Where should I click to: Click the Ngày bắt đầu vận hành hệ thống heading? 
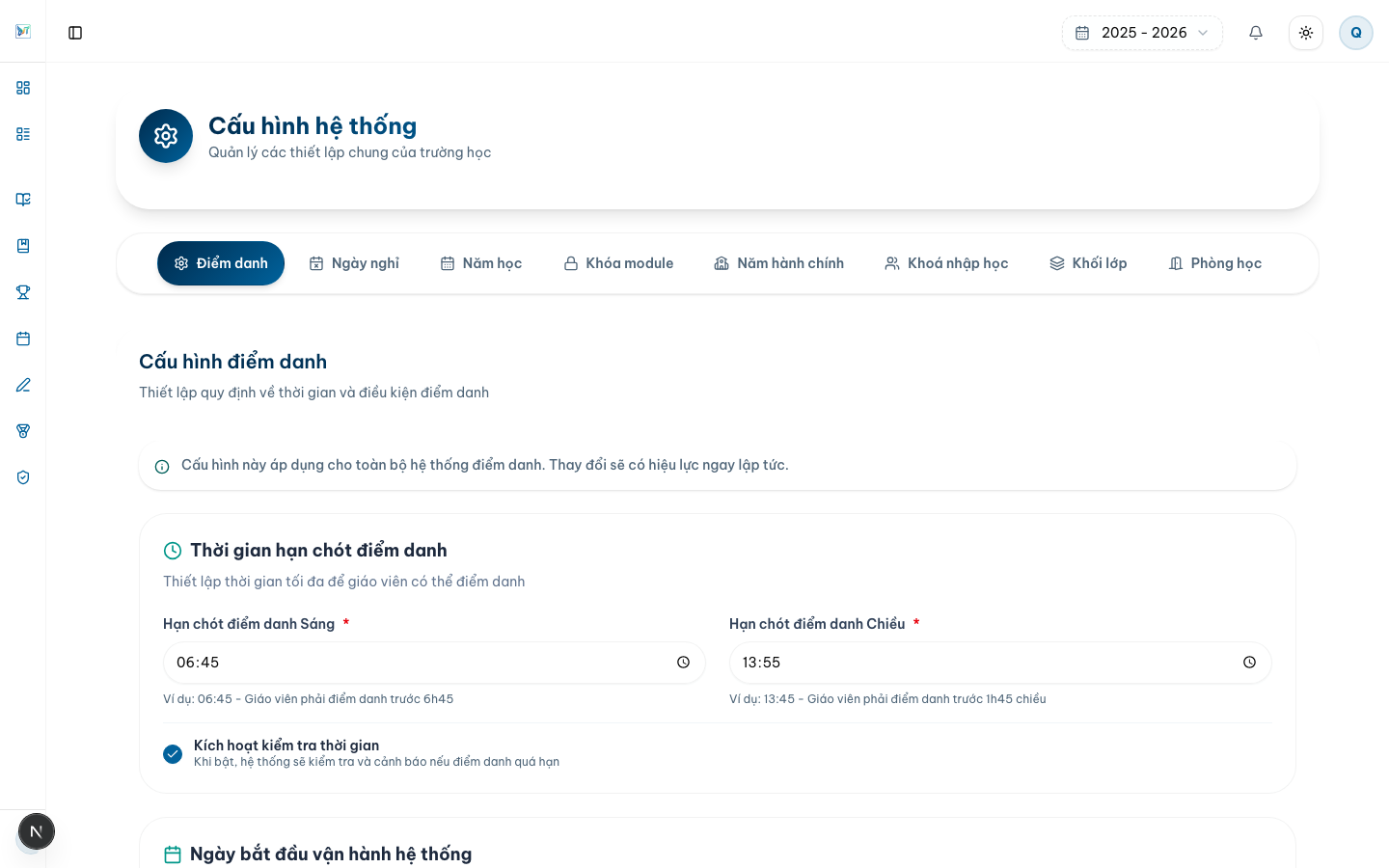pyautogui.click(x=331, y=854)
